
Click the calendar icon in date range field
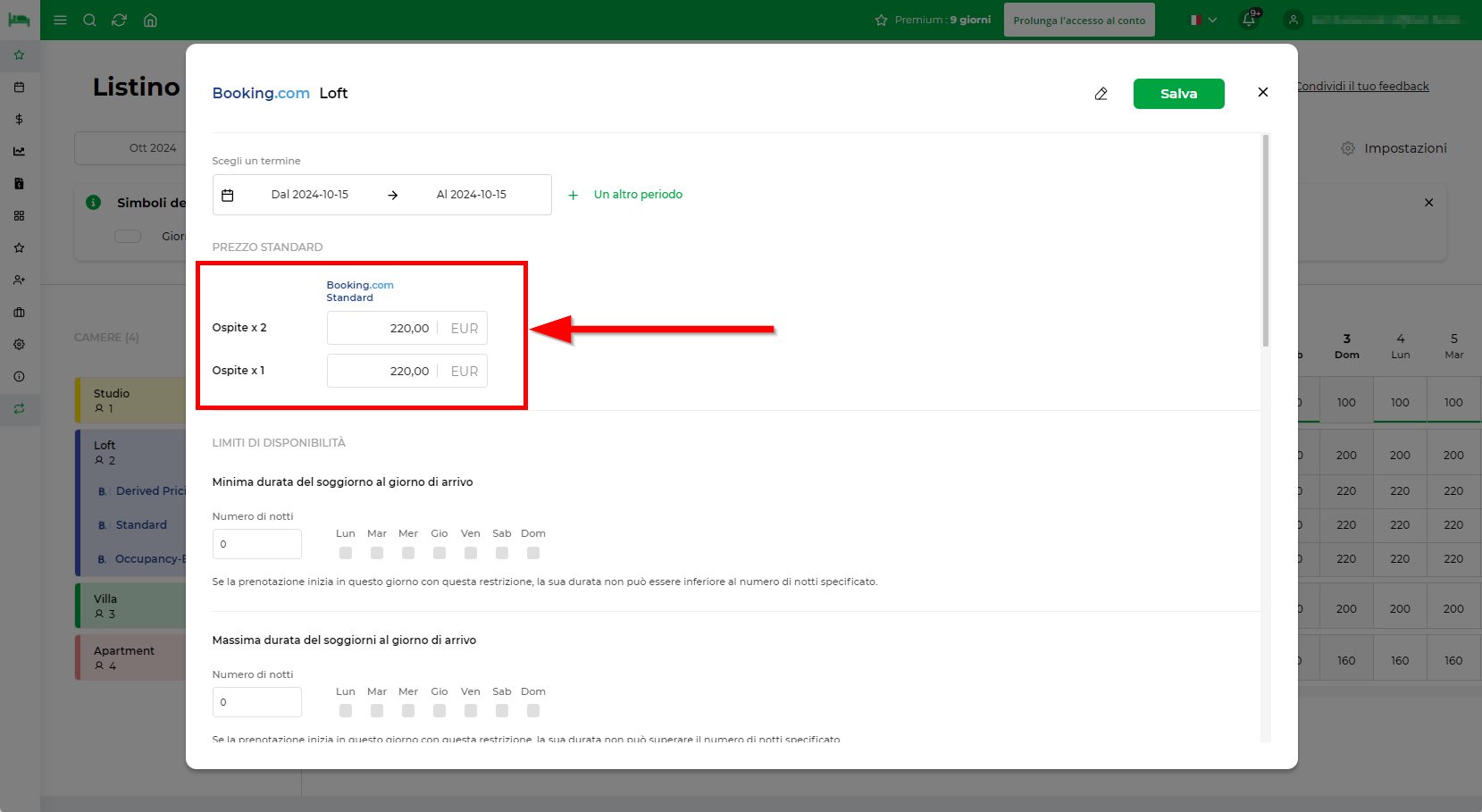228,195
